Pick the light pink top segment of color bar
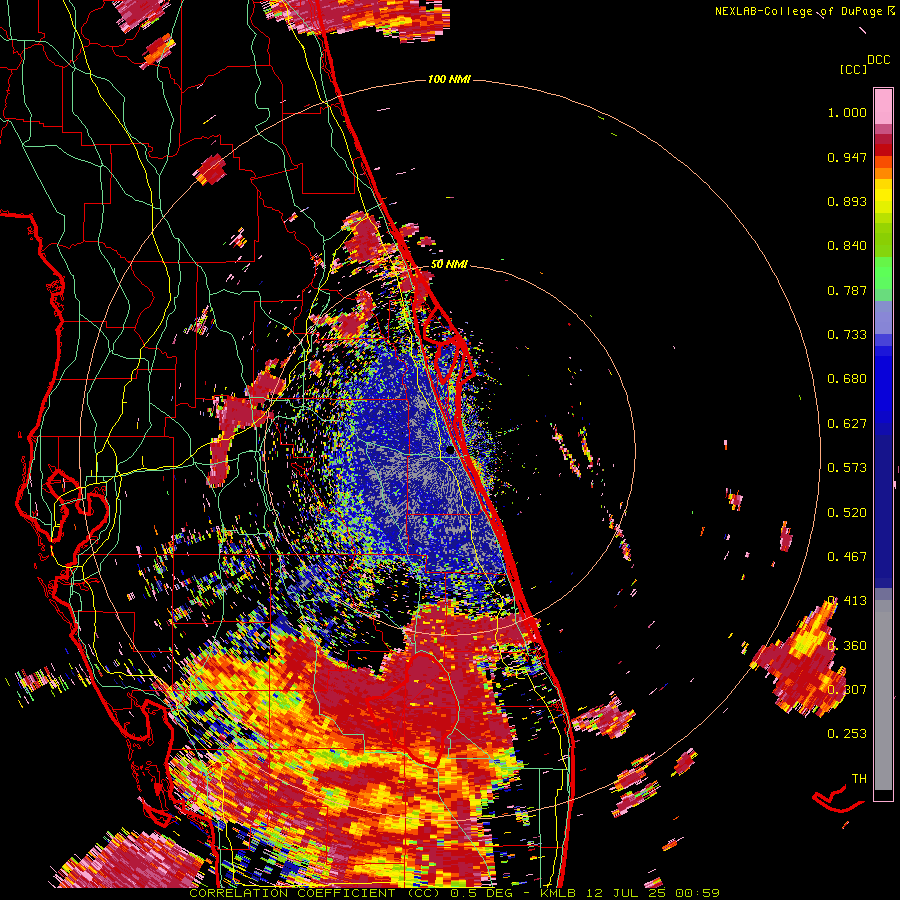Screen dimensions: 900x900 (x=883, y=106)
